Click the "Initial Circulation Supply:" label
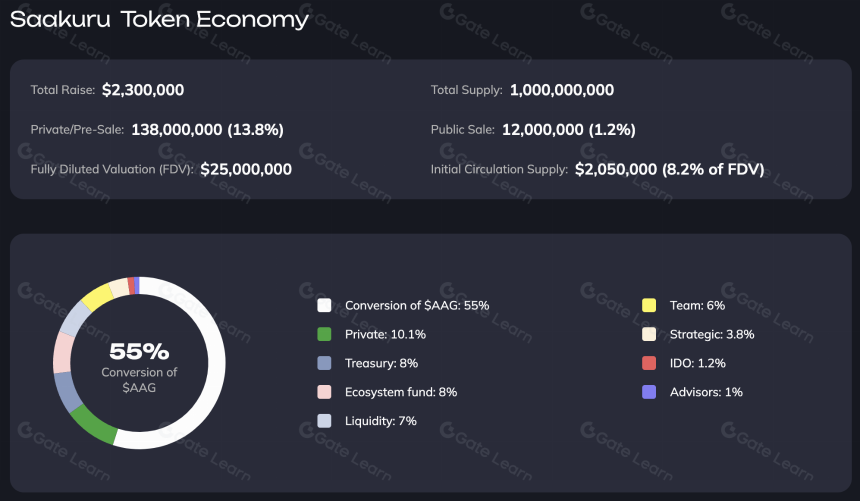Image resolution: width=860 pixels, height=501 pixels. click(x=499, y=169)
